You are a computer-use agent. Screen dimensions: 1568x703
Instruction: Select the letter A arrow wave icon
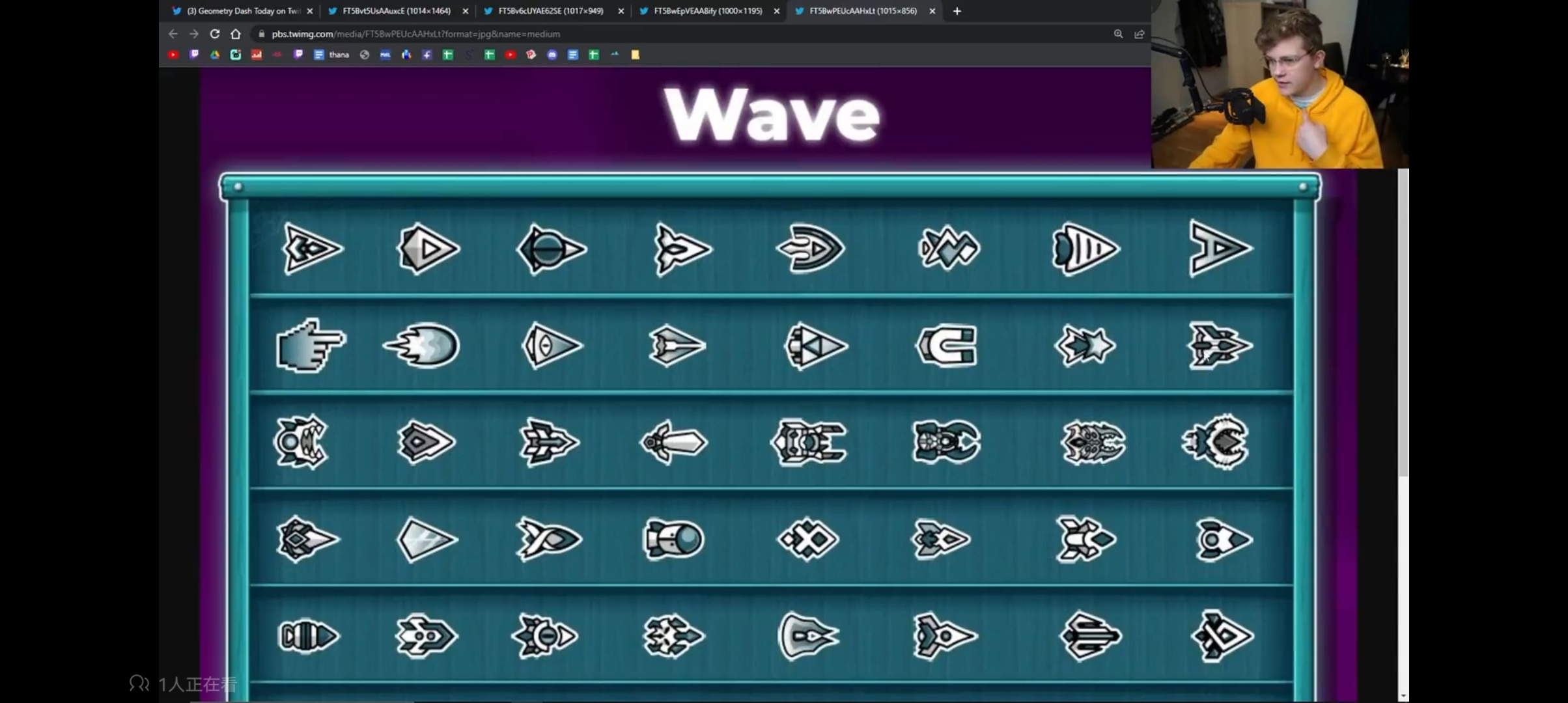1220,248
